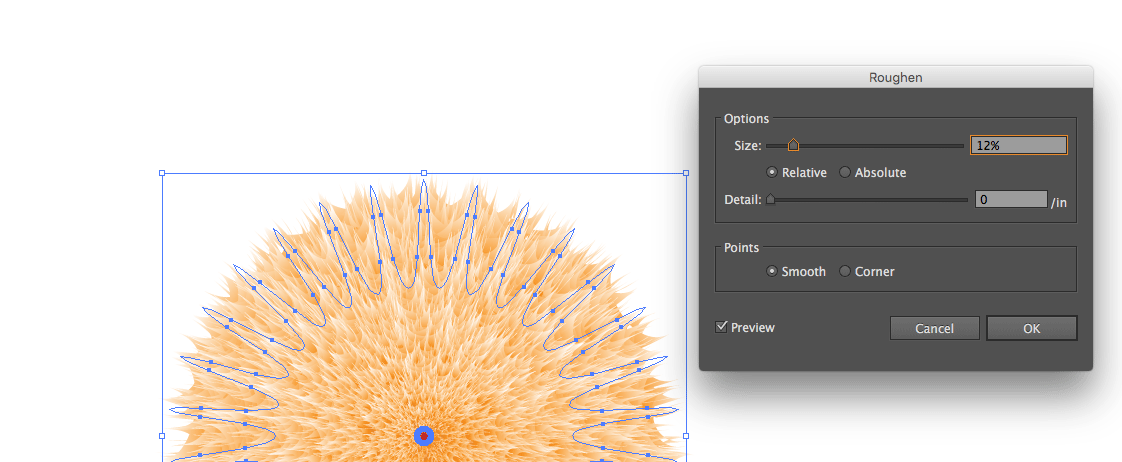The image size is (1122, 462).
Task: Toggle the Preview checkbox
Action: 721,327
